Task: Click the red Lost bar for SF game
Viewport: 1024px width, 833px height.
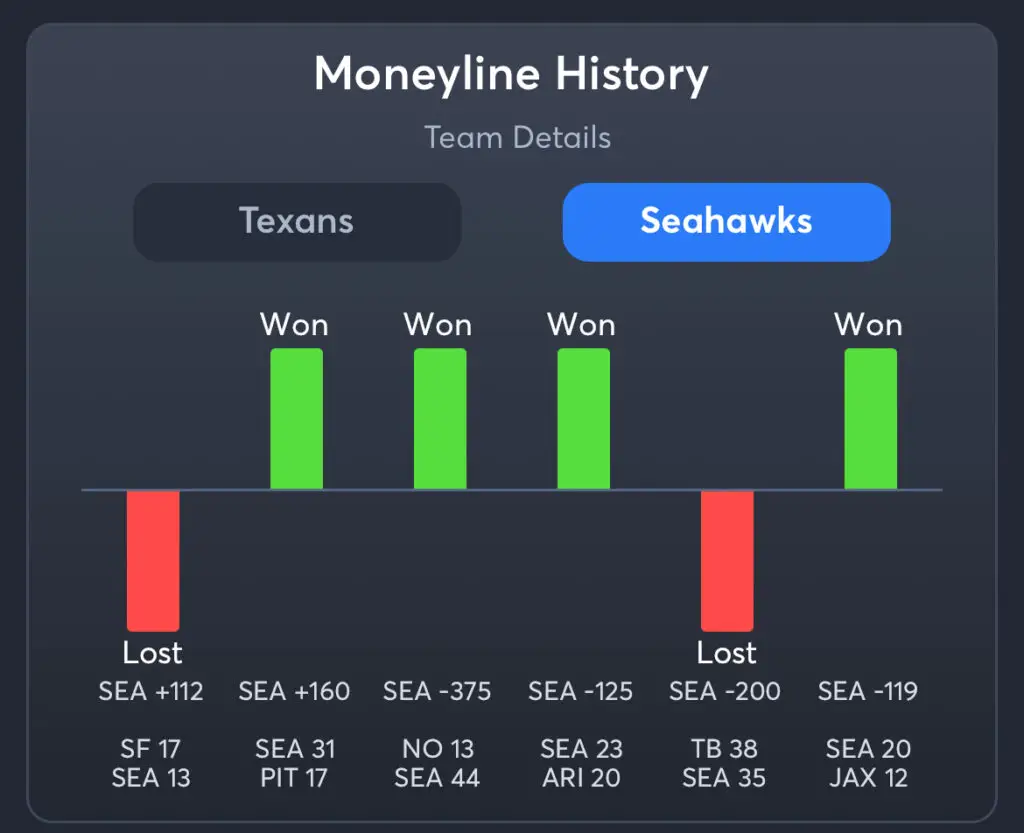Action: 153,560
